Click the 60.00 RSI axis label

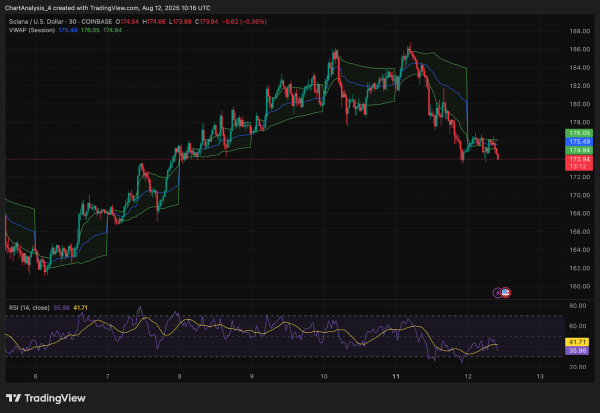[x=577, y=326]
